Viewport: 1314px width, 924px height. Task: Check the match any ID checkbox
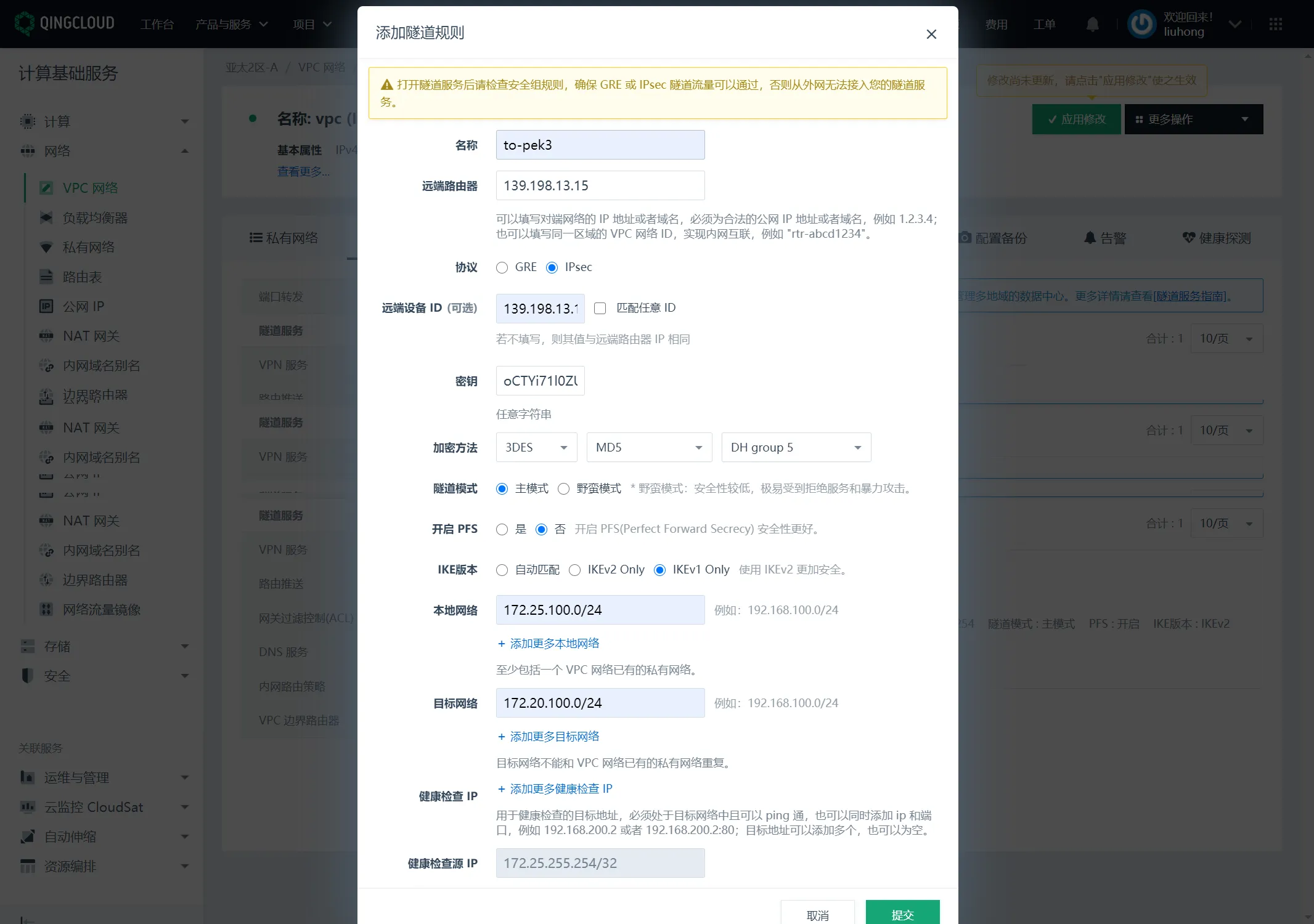600,308
